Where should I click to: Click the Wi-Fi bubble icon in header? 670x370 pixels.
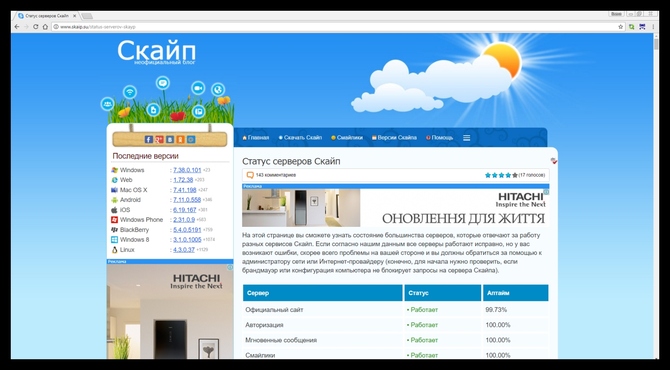(x=129, y=92)
